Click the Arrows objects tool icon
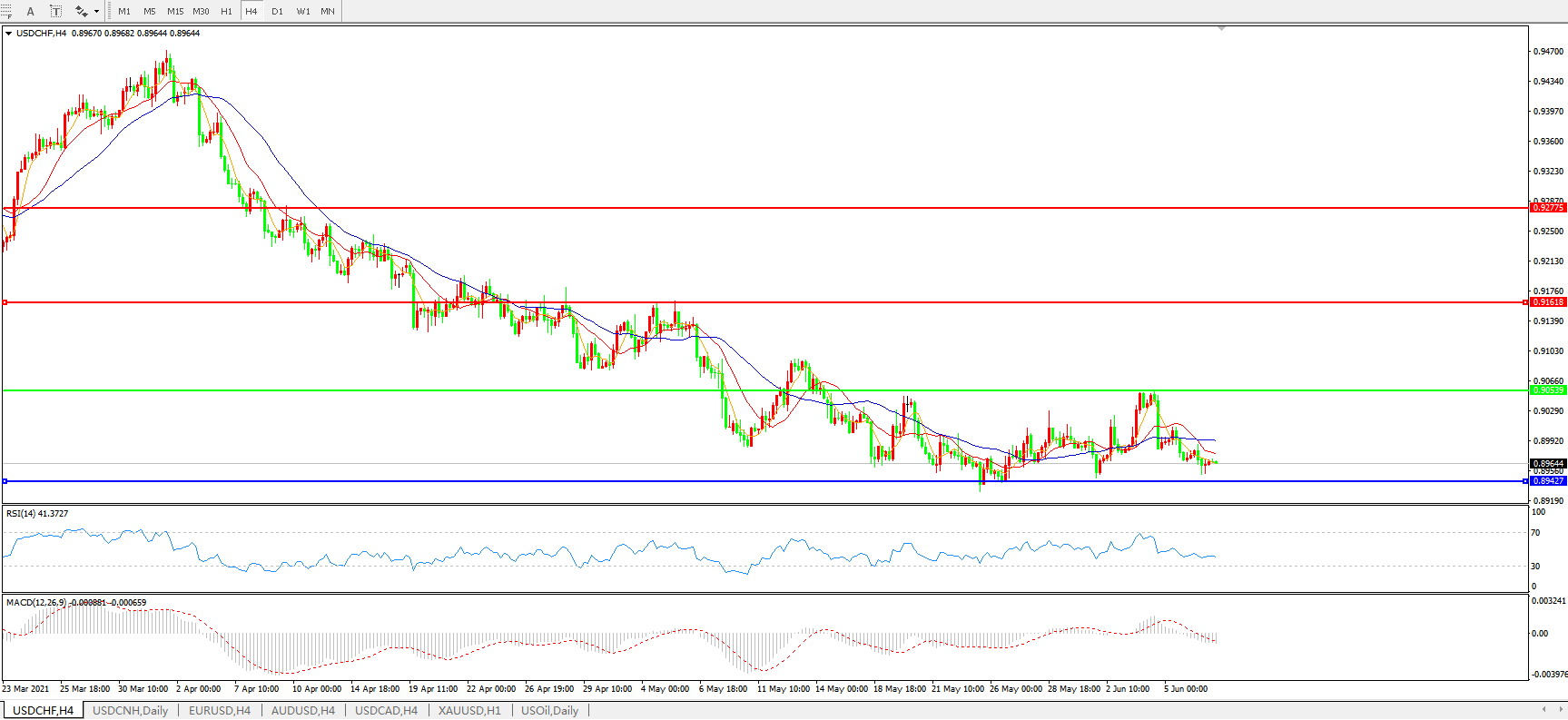This screenshot has width=1568, height=720. [81, 11]
